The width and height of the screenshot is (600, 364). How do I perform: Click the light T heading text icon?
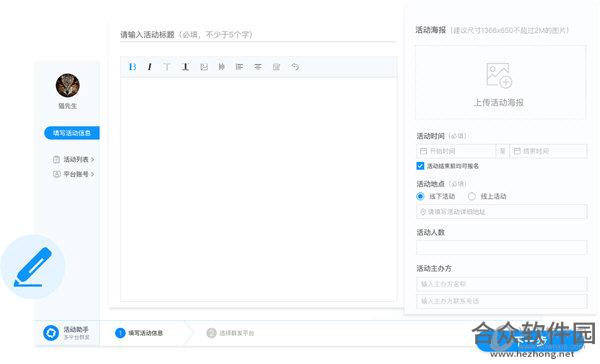[x=166, y=67]
